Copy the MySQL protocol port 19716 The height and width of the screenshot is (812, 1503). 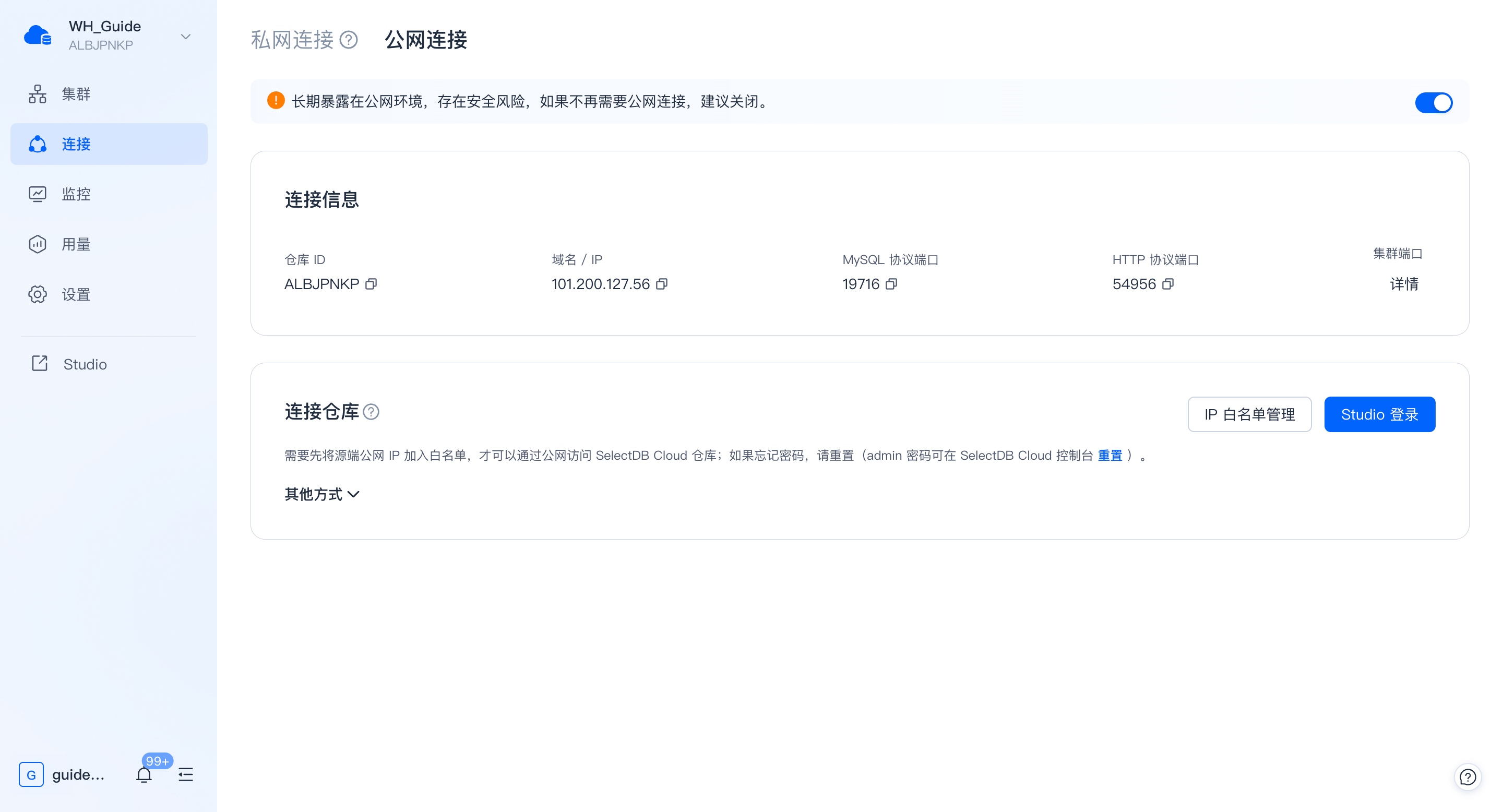(x=891, y=284)
